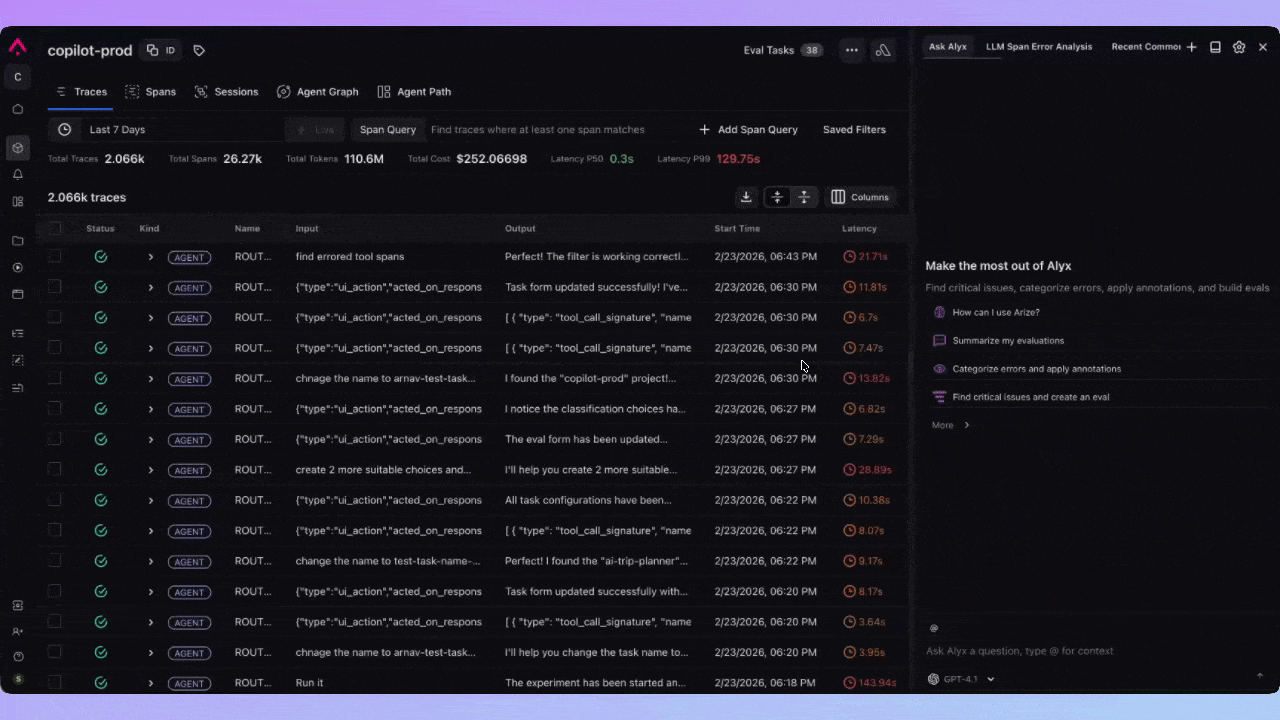The width and height of the screenshot is (1280, 720).
Task: Expand the 28.89s latency trace row
Action: 151,470
